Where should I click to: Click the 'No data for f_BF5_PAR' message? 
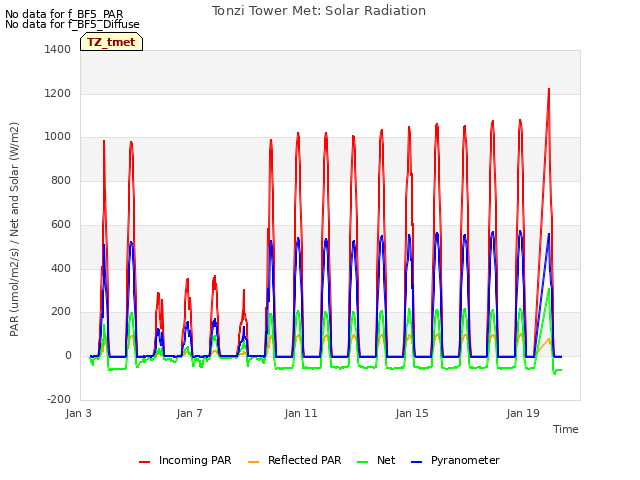pyautogui.click(x=64, y=14)
